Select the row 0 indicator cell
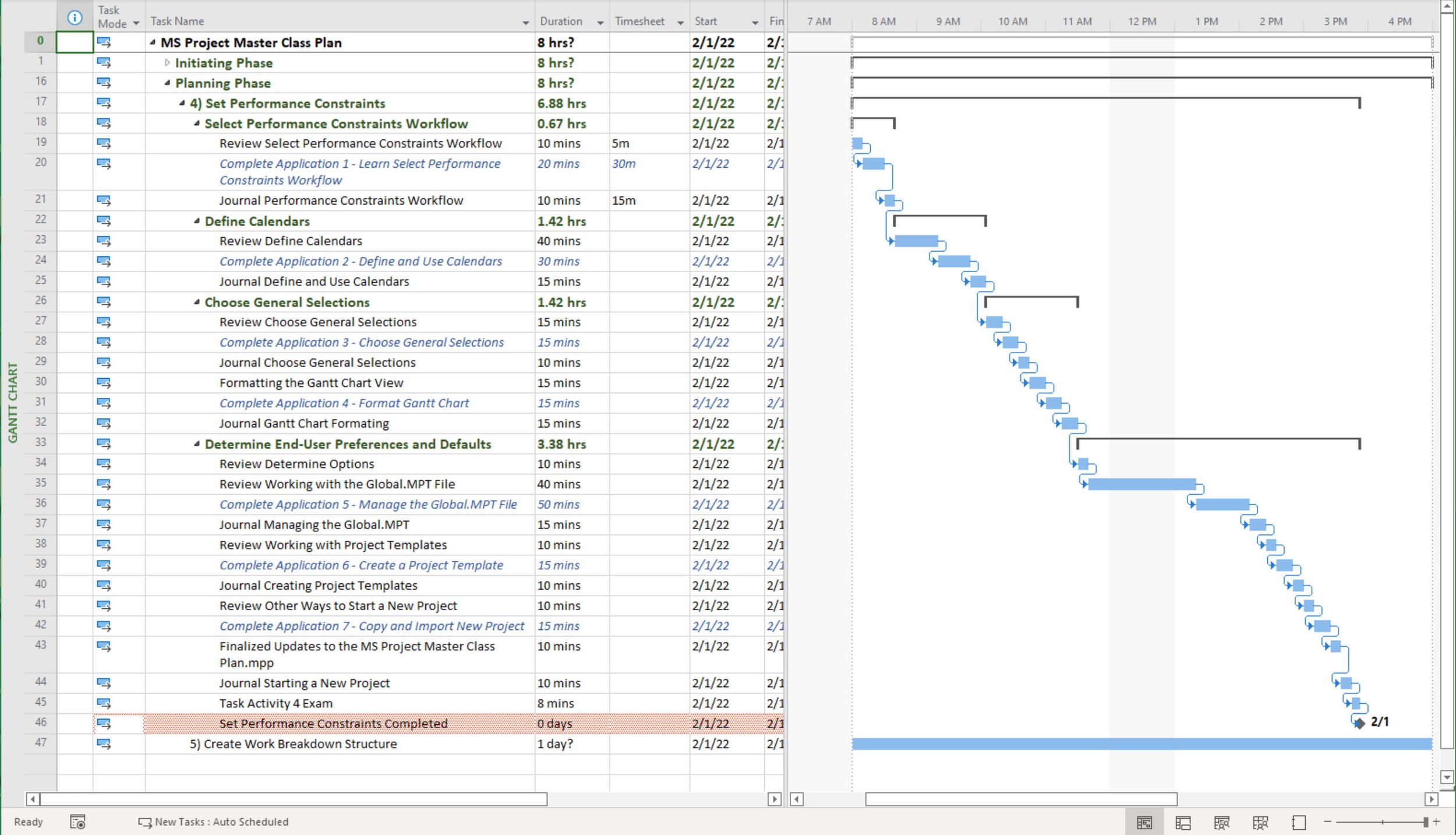Viewport: 1456px width, 835px height. 75,42
